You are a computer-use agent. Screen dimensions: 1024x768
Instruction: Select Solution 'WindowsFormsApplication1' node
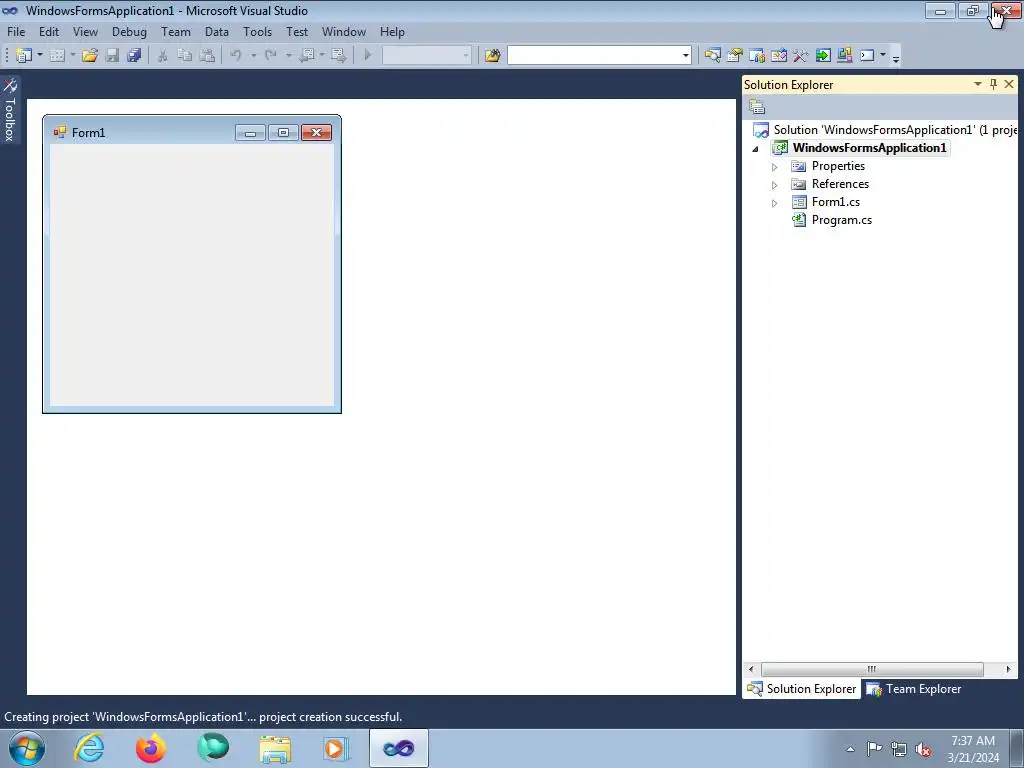click(x=885, y=129)
